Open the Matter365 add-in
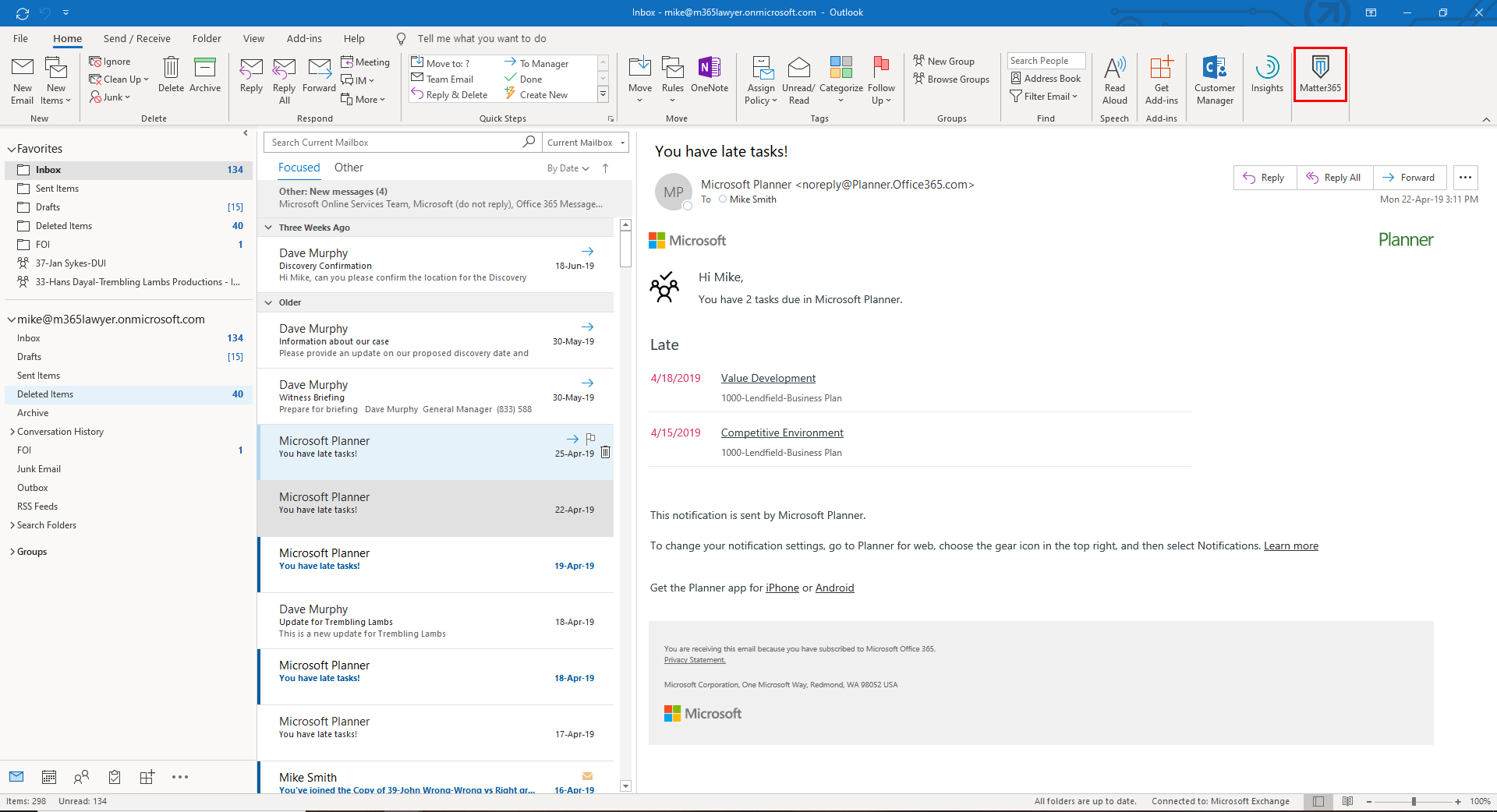This screenshot has width=1497, height=812. click(x=1320, y=75)
